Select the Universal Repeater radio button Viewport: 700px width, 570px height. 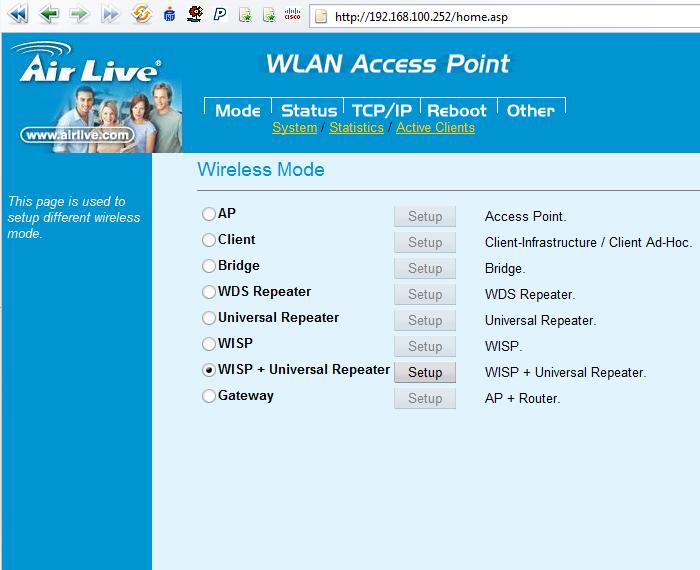209,318
